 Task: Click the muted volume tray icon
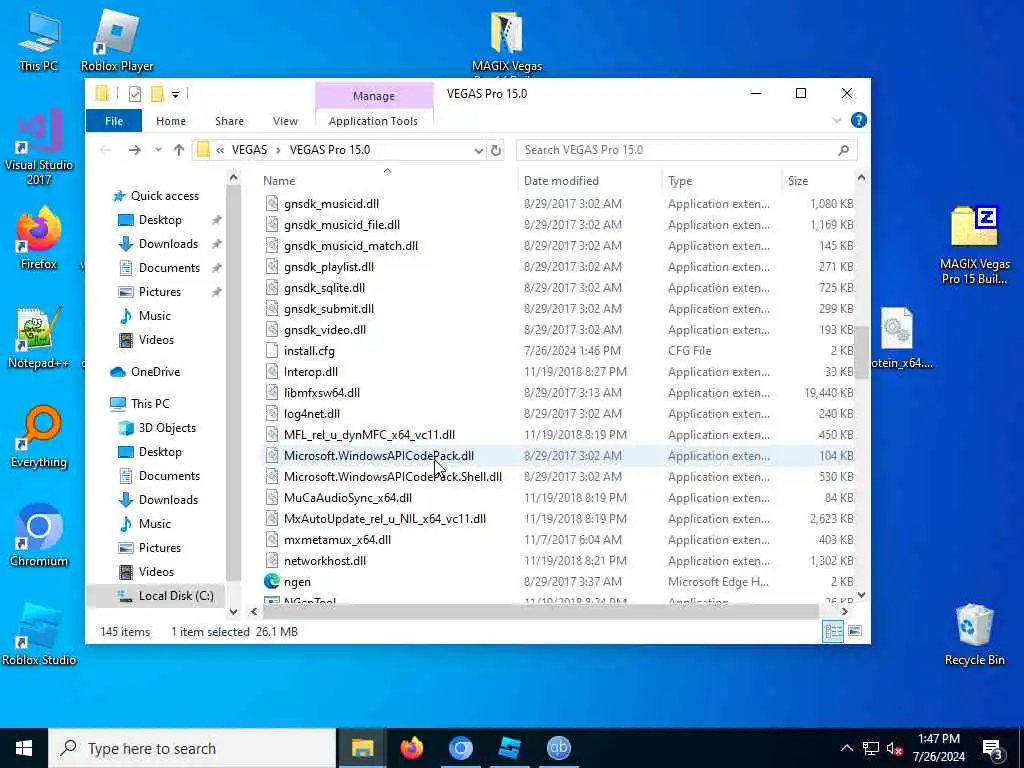click(895, 748)
